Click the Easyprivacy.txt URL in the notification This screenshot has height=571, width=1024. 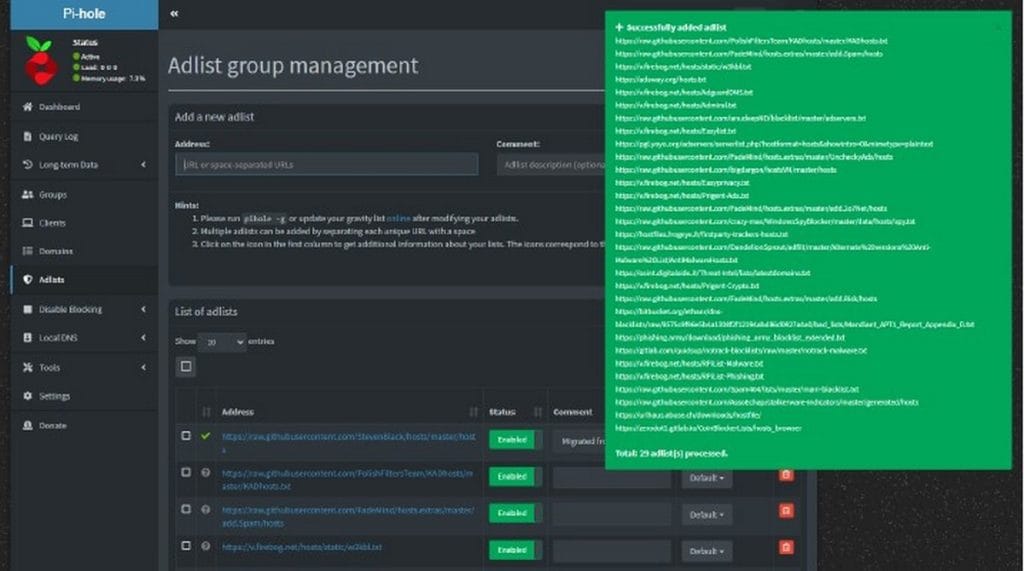[682, 182]
